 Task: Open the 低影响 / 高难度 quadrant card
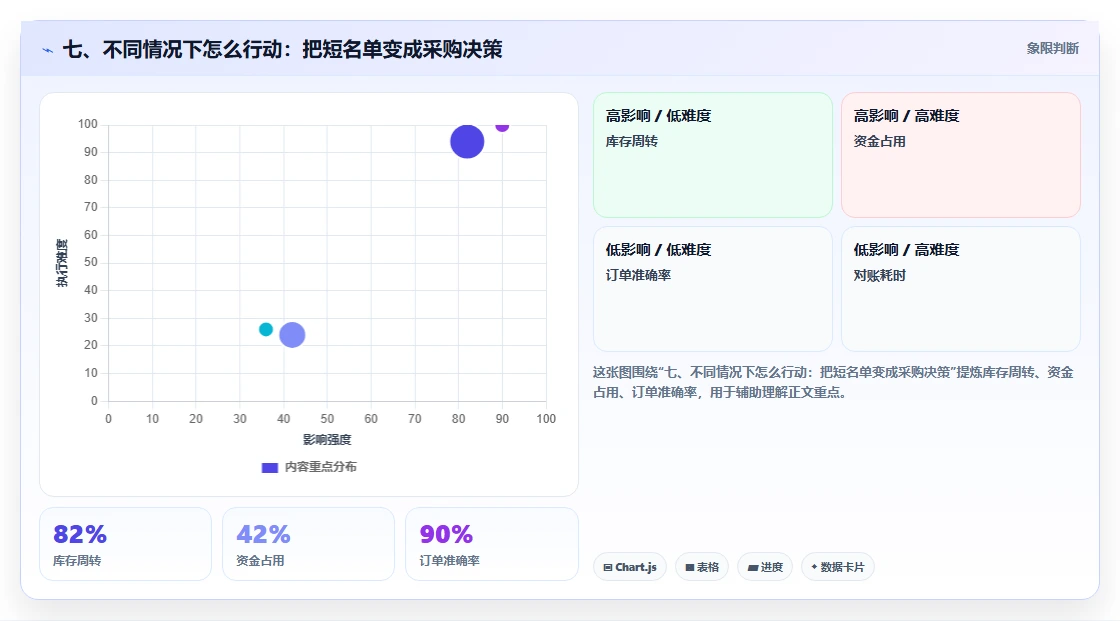click(961, 289)
